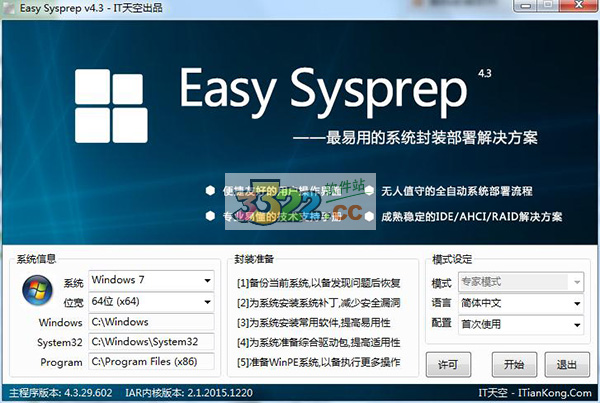Click the title bar Easy Sysprep v4.3 text
The width and height of the screenshot is (600, 403).
(91, 8)
